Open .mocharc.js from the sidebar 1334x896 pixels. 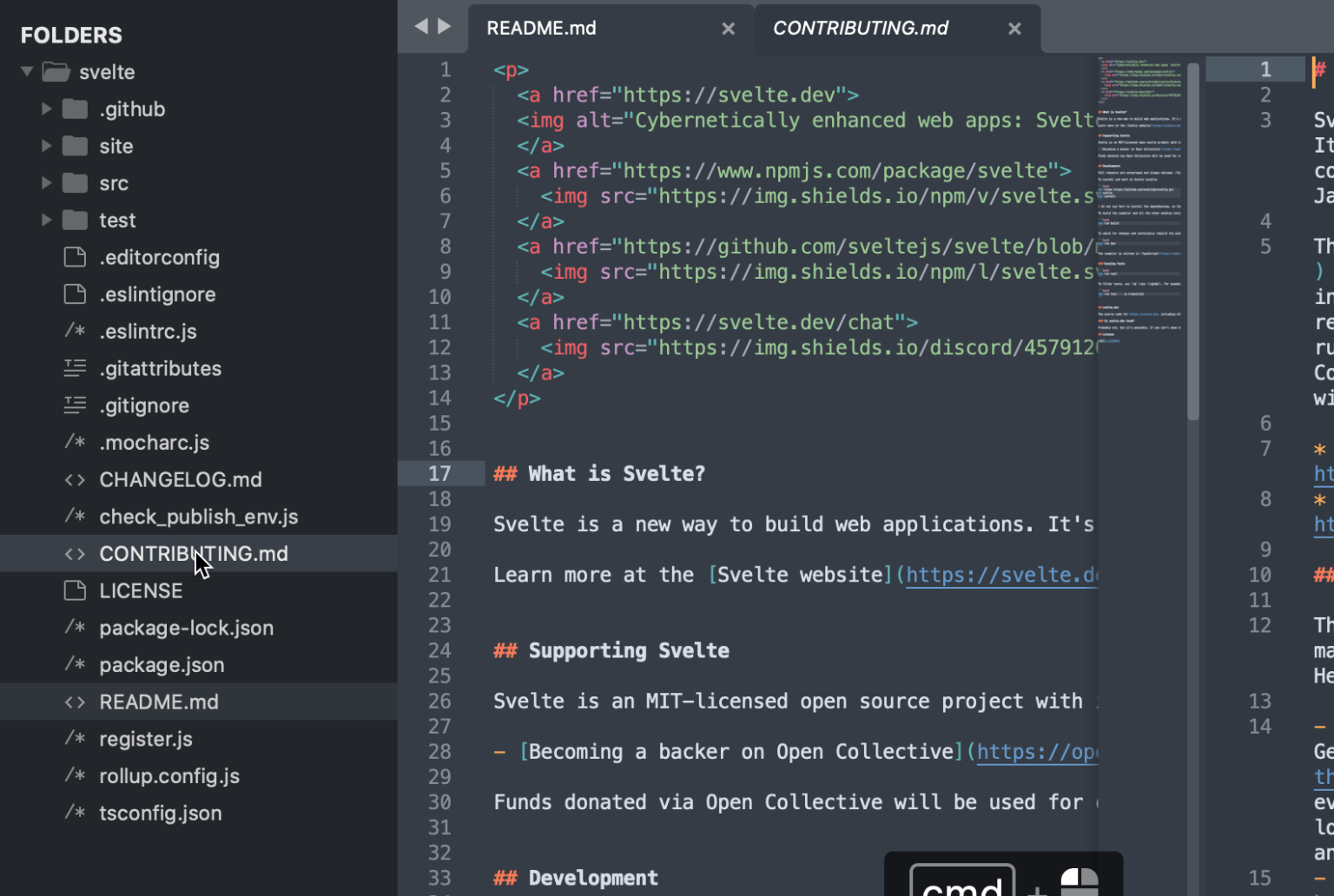[155, 442]
